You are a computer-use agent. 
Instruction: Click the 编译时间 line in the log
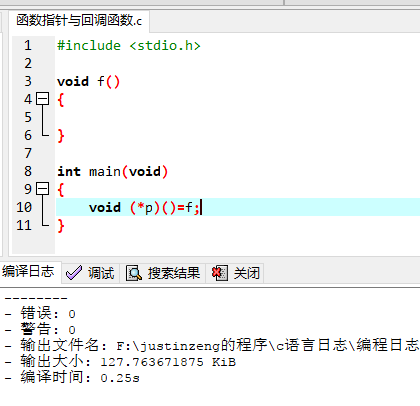72,377
